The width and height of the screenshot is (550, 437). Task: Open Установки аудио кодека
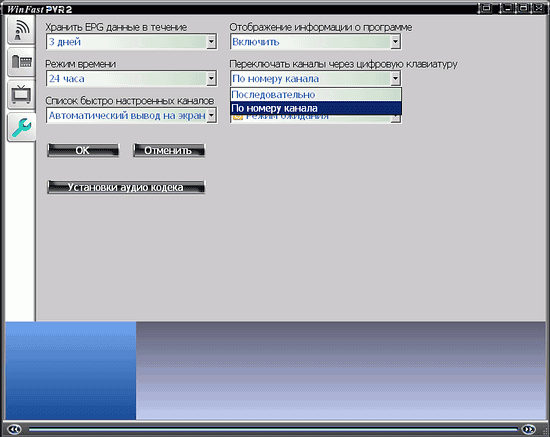point(126,187)
